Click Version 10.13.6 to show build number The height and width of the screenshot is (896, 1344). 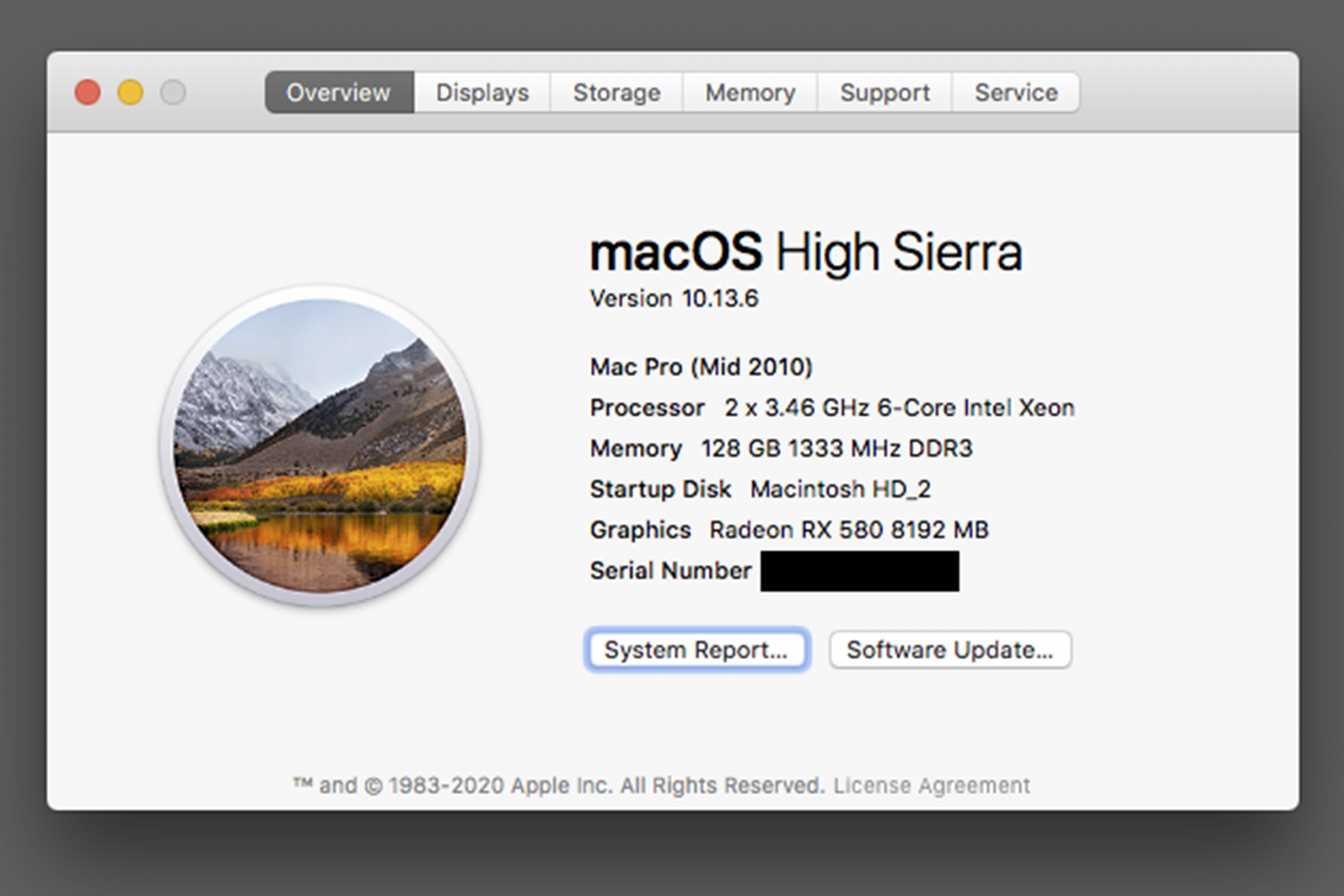tap(674, 298)
